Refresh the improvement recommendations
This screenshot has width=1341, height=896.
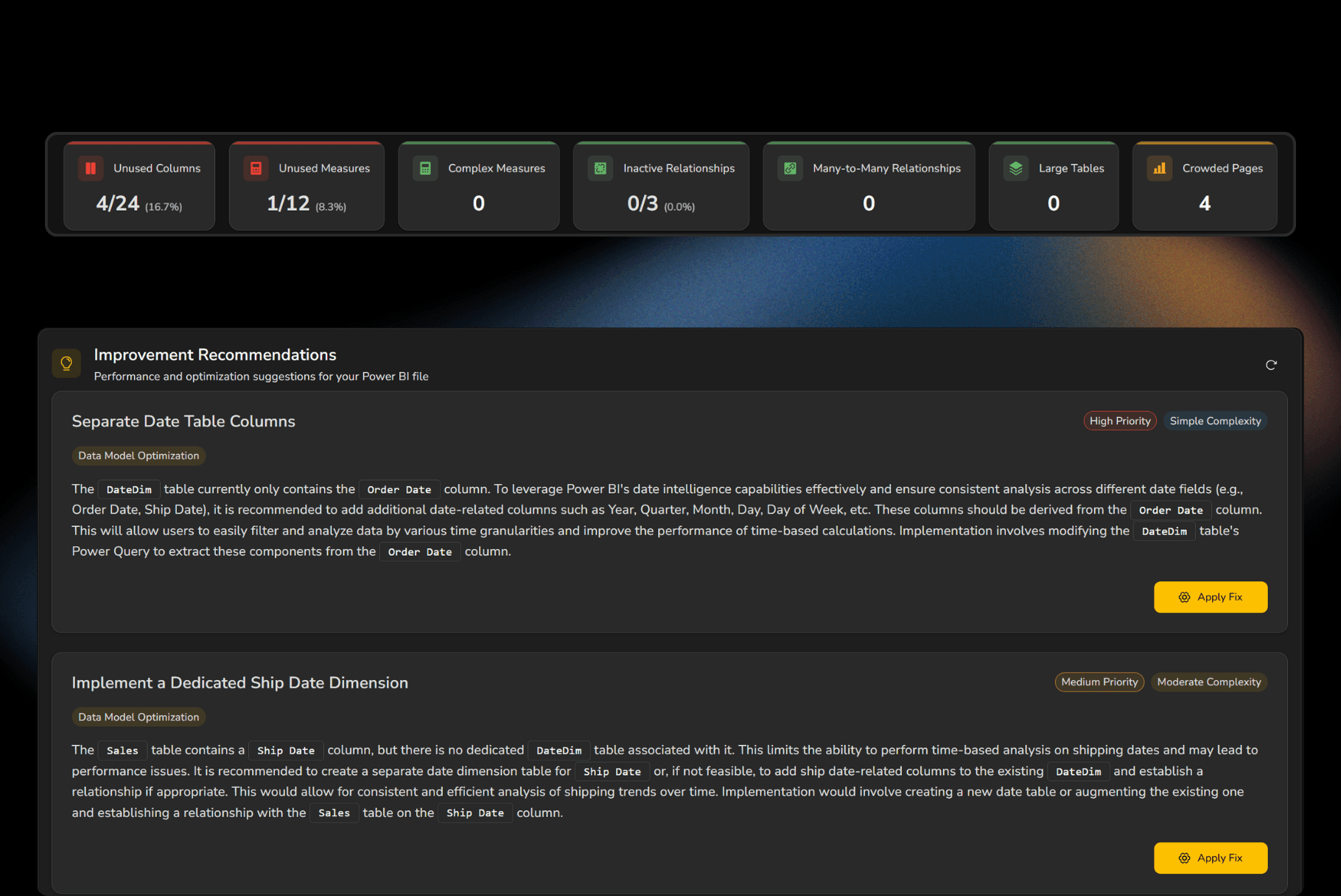1271,365
